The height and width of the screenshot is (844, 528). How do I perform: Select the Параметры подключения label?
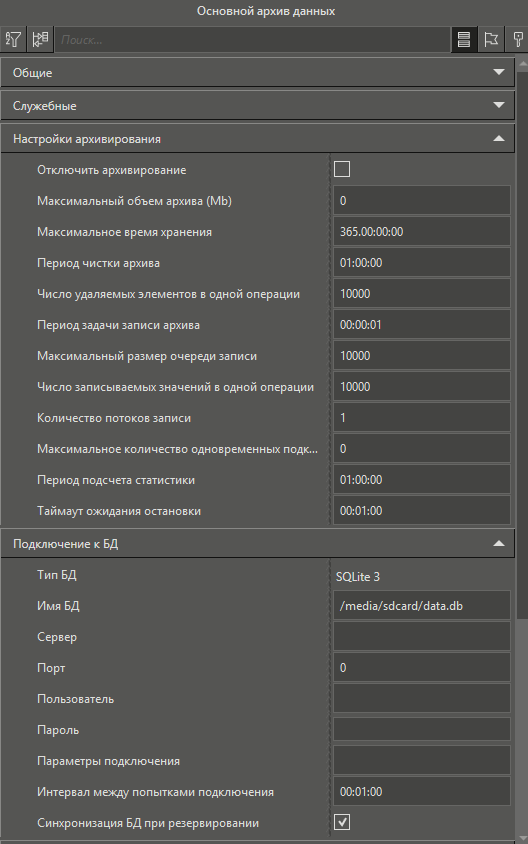(108, 761)
